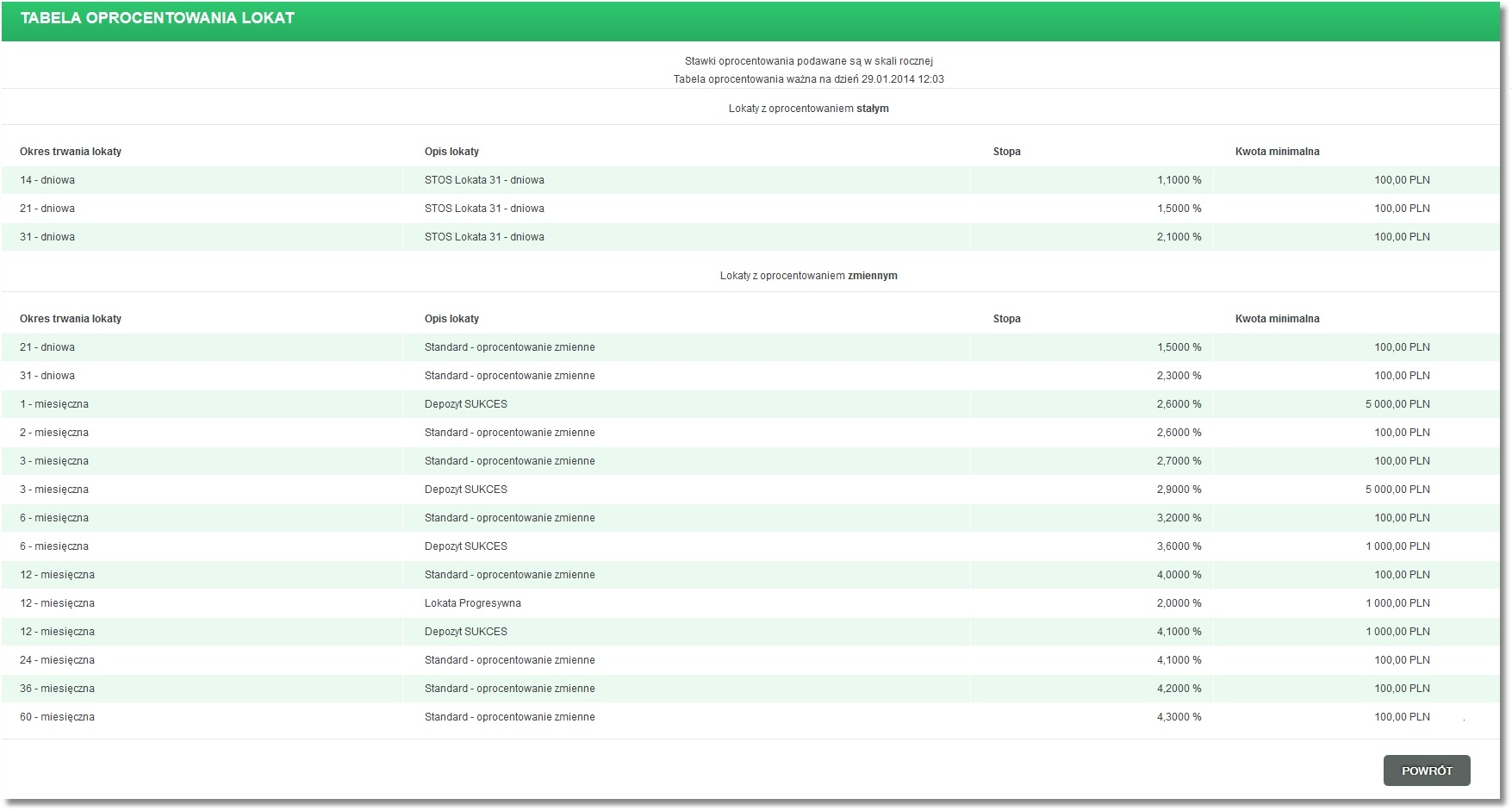1512x811 pixels.
Task: Select the 14 - dniowa fixed deposit row
Action: 750,180
